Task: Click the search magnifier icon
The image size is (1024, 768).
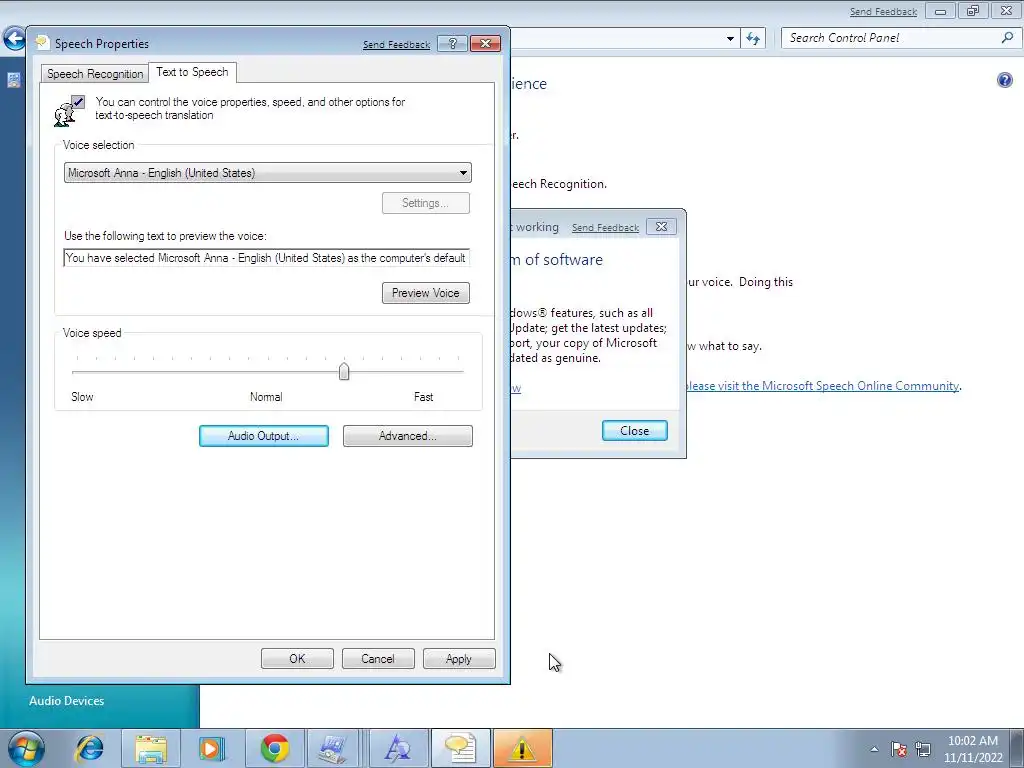Action: pos(1008,38)
